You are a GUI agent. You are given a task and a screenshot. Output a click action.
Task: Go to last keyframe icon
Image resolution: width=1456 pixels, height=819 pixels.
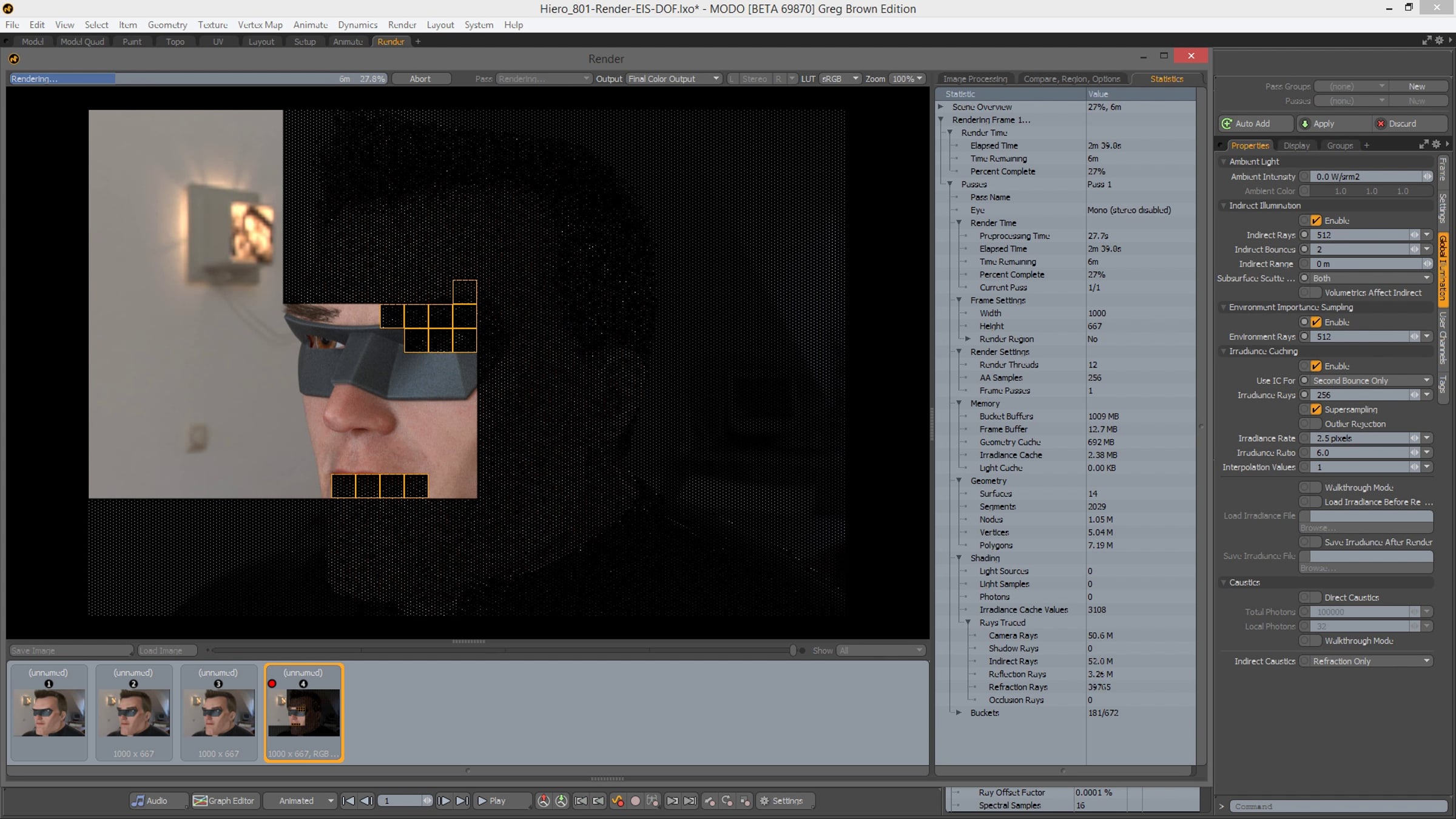coord(690,801)
